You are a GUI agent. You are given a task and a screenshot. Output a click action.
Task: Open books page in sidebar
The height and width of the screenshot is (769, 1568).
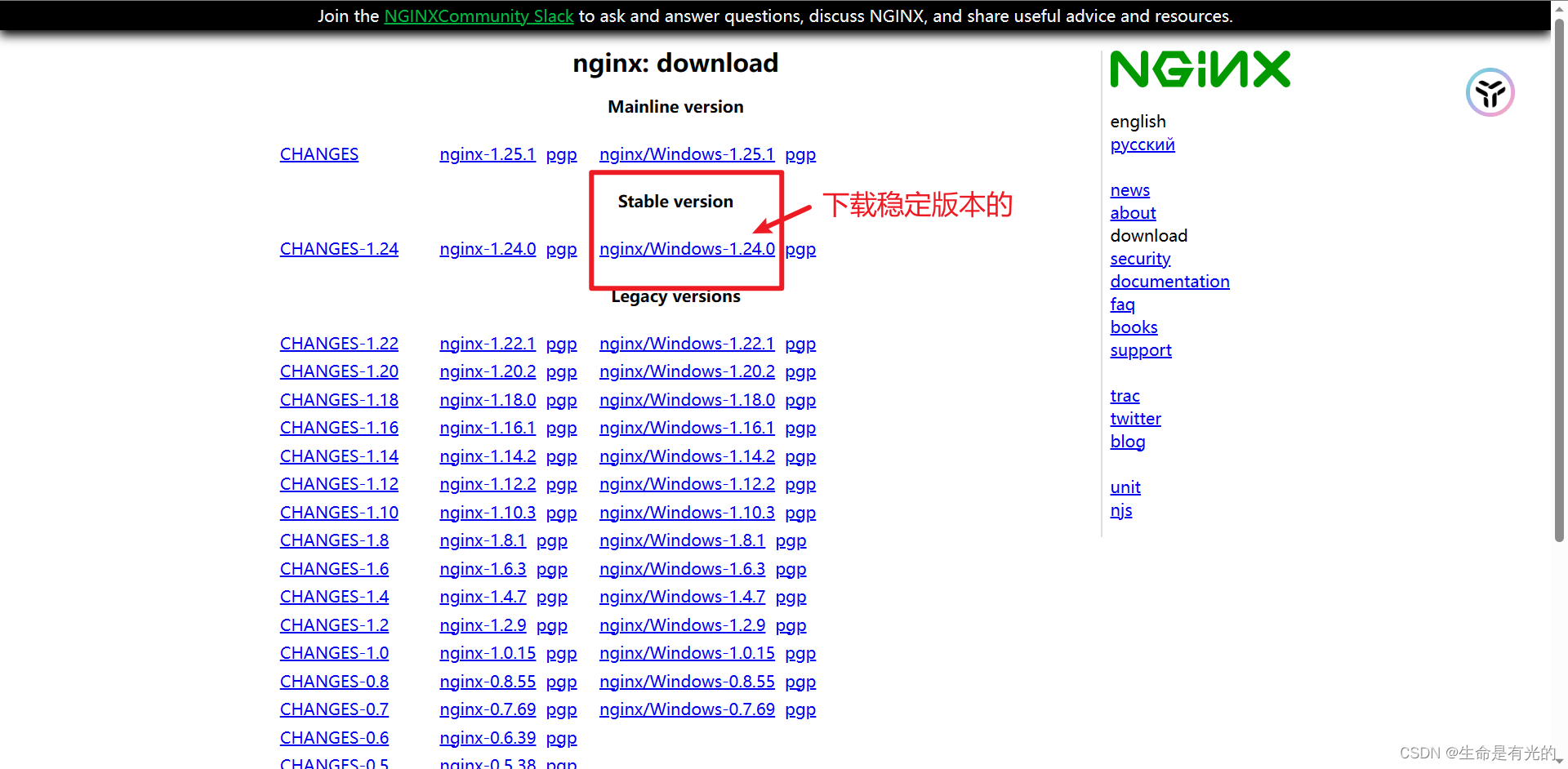pos(1134,327)
